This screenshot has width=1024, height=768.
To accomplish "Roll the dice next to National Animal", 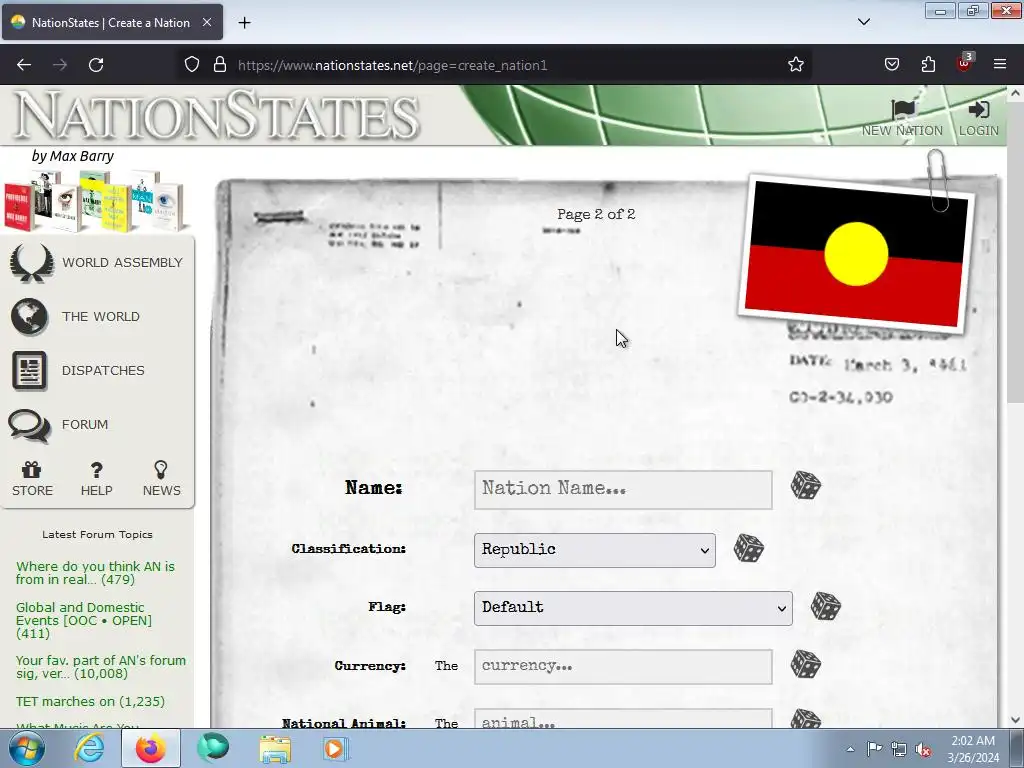I will tap(805, 718).
